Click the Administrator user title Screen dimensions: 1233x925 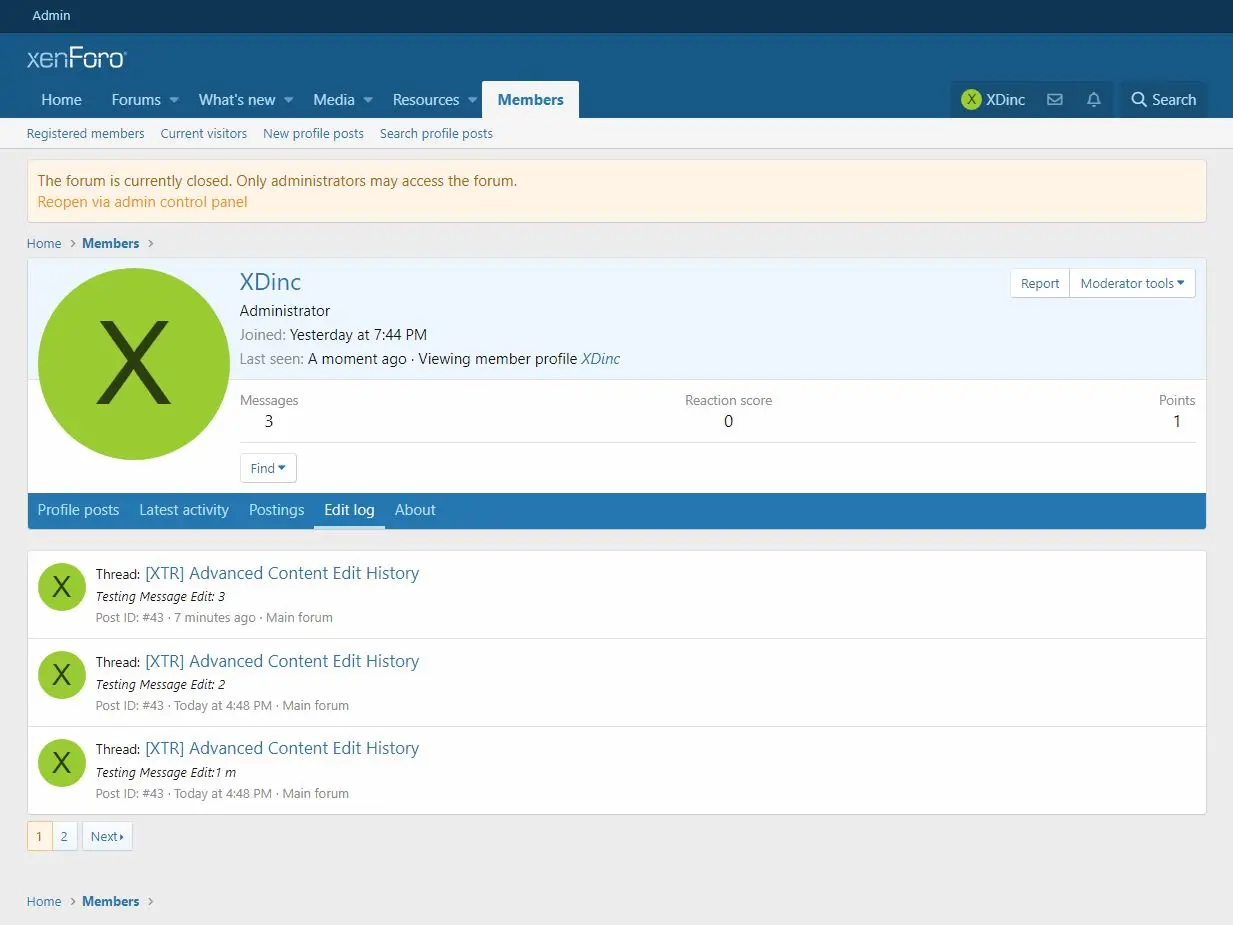point(285,311)
